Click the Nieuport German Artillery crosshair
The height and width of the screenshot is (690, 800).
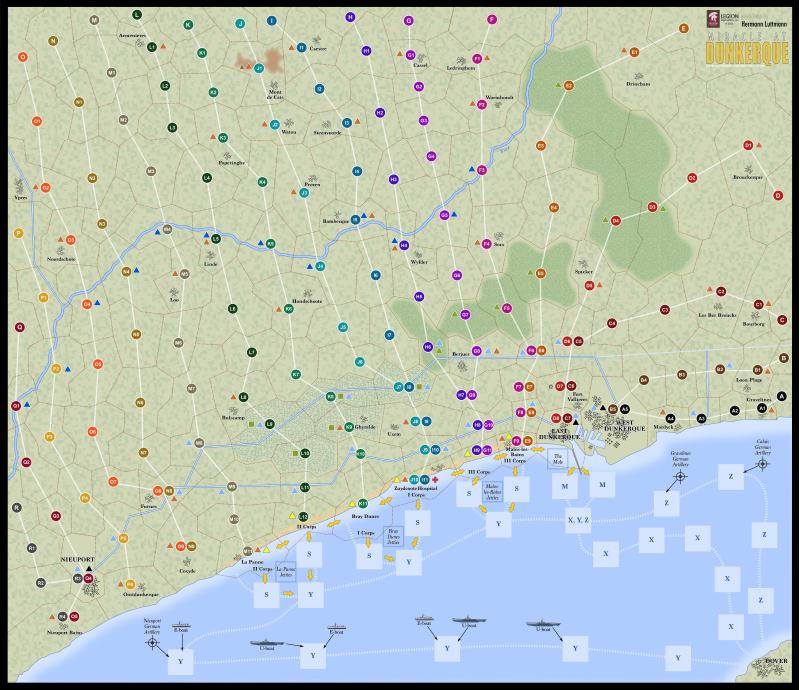pyautogui.click(x=152, y=642)
